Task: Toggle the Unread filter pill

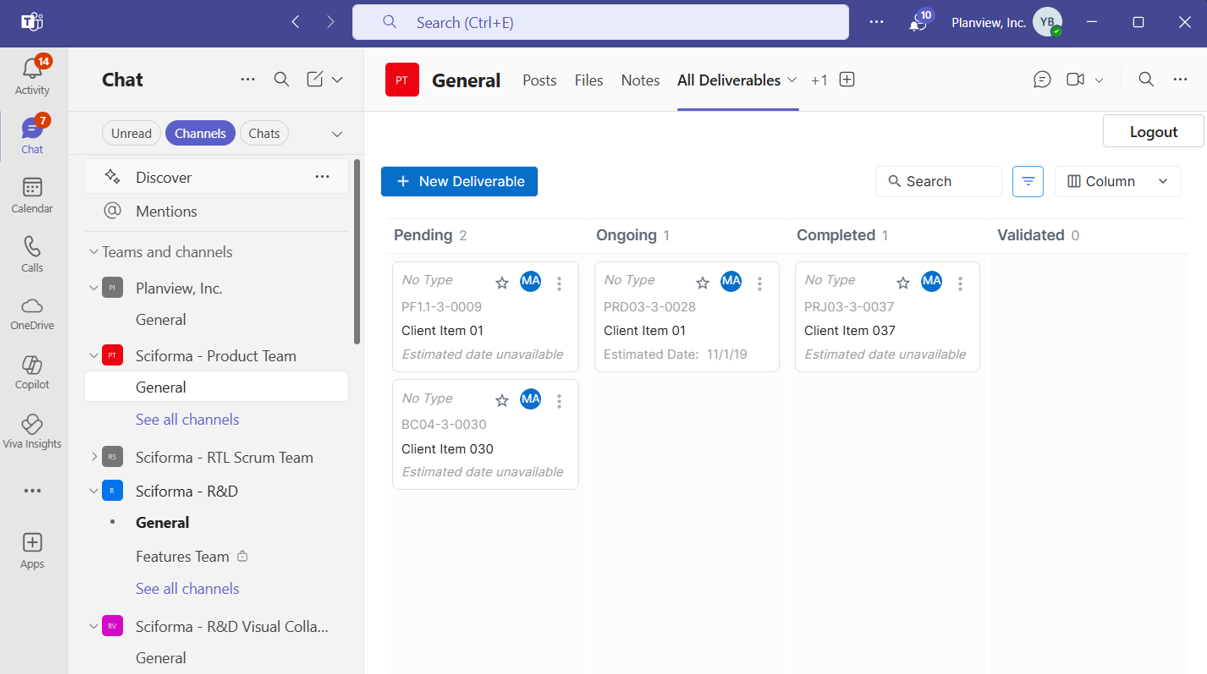Action: click(x=131, y=133)
